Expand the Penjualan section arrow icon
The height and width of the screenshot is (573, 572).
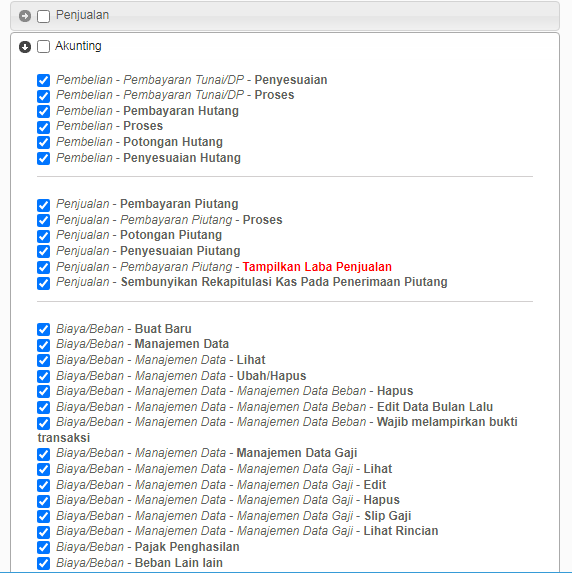[25, 16]
